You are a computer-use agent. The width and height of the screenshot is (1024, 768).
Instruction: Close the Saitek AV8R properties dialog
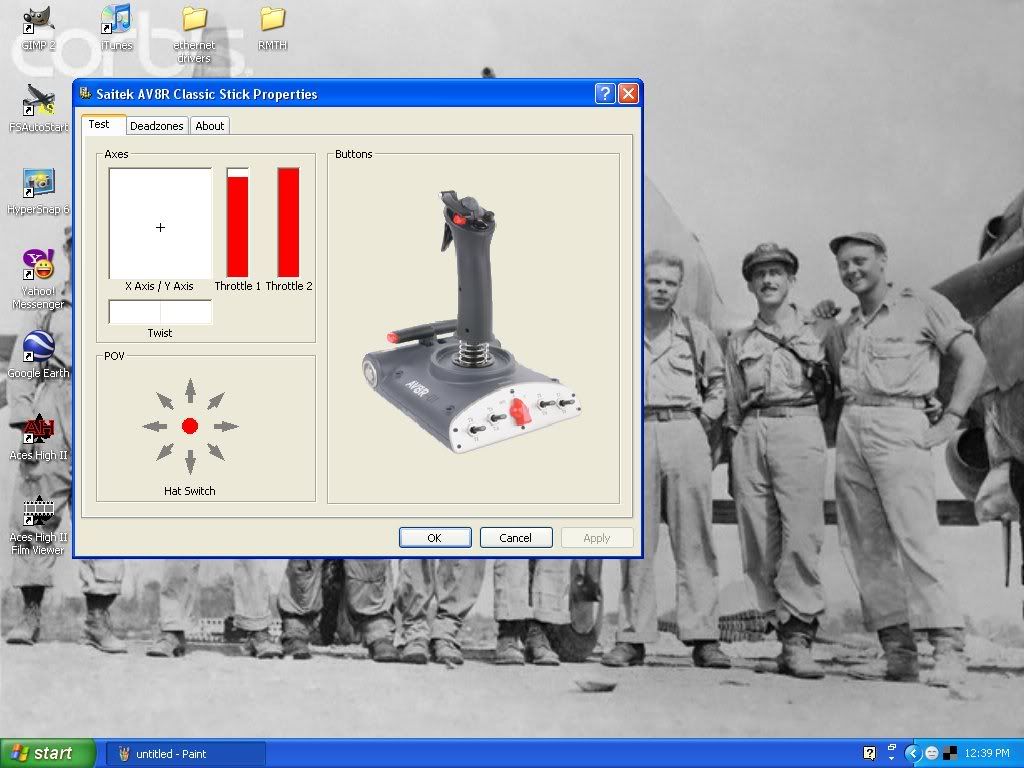pos(628,93)
